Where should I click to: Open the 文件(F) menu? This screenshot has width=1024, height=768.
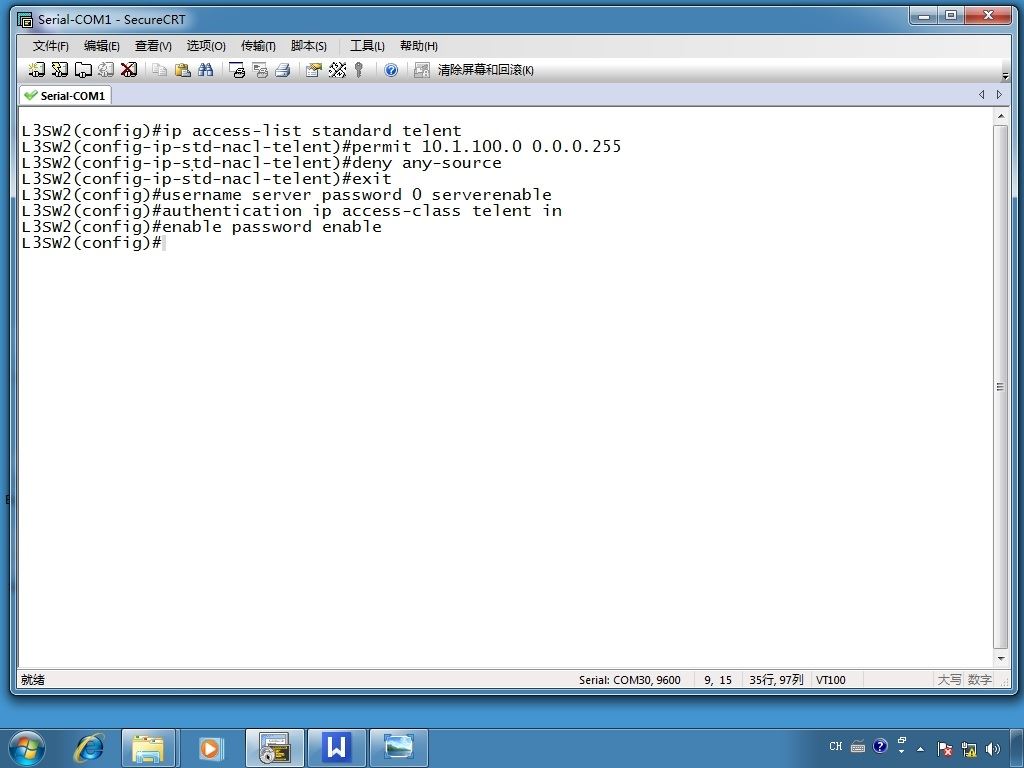(50, 46)
